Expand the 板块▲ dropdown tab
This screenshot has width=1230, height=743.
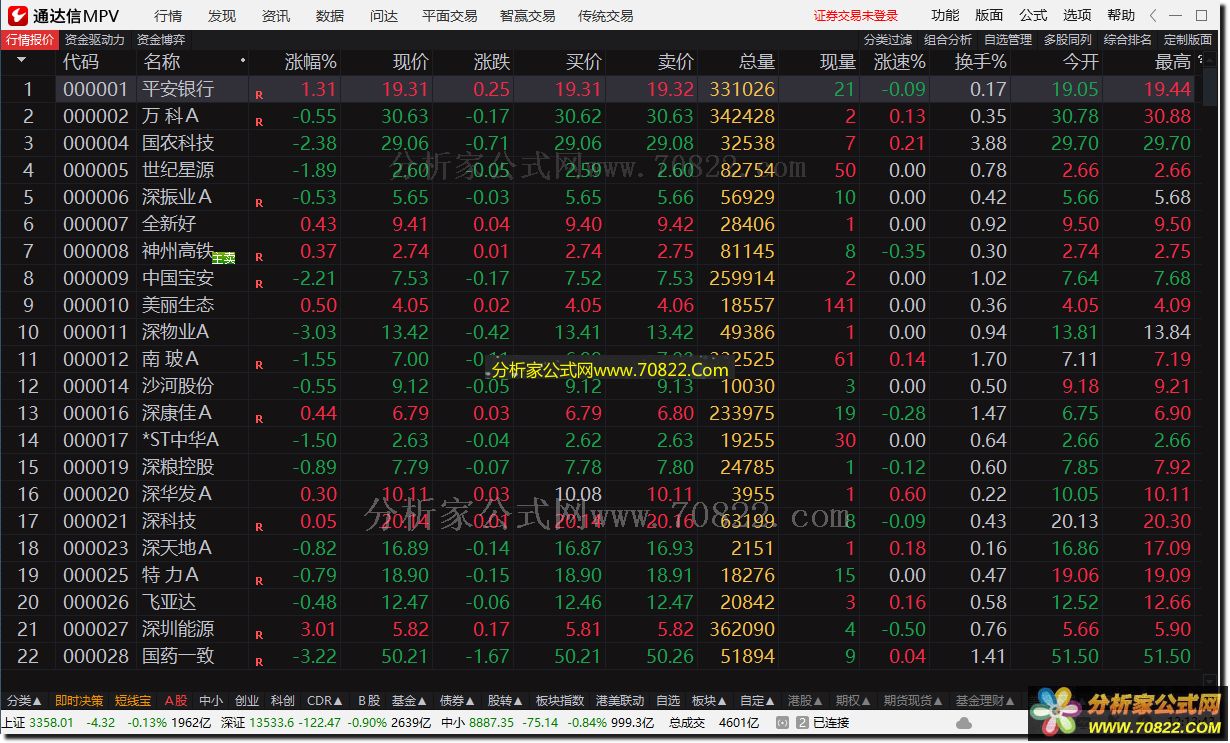click(x=709, y=701)
